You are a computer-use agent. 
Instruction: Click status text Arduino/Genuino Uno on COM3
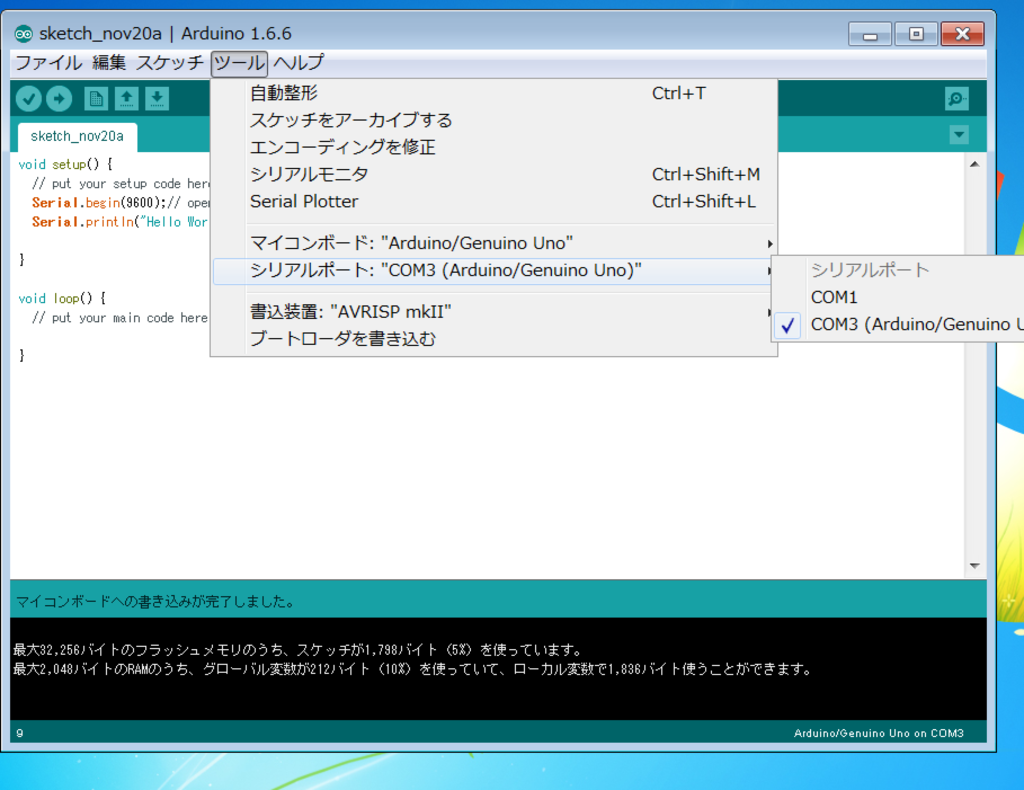(x=878, y=733)
